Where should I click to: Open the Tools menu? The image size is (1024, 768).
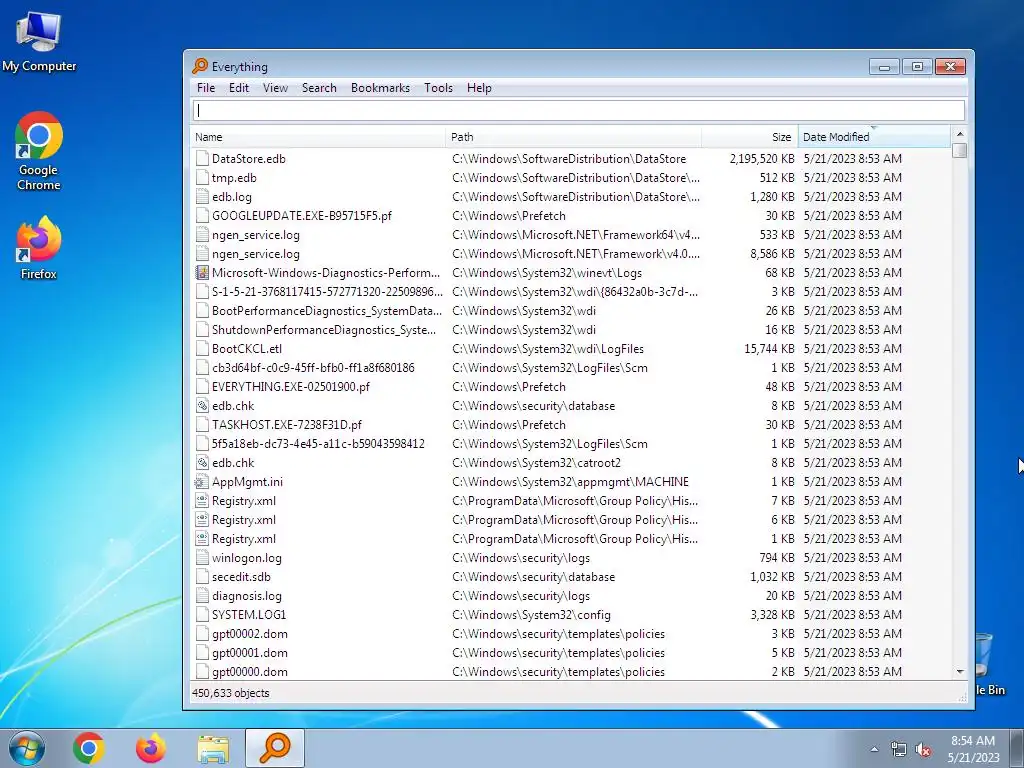point(438,88)
